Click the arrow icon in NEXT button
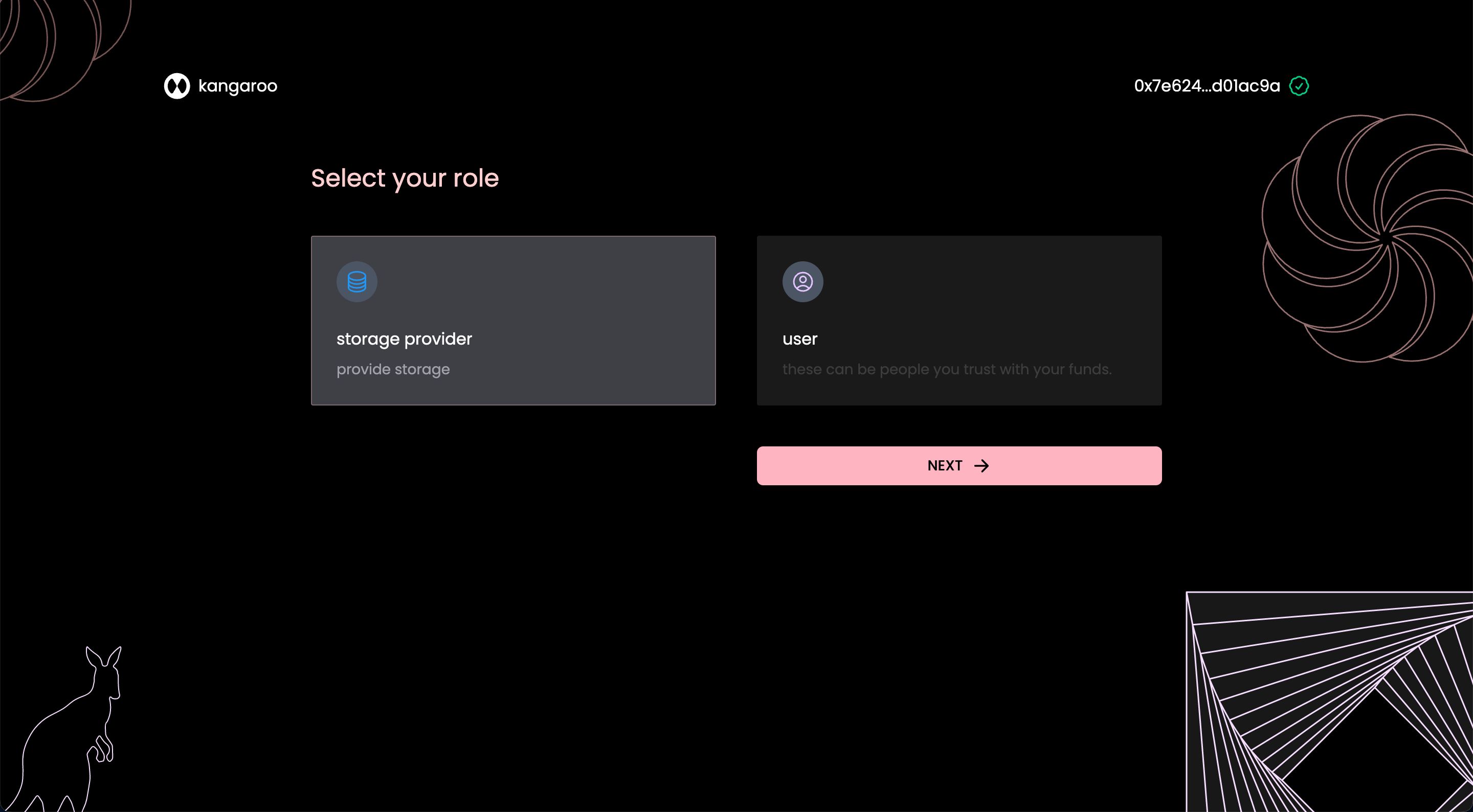 click(x=981, y=466)
